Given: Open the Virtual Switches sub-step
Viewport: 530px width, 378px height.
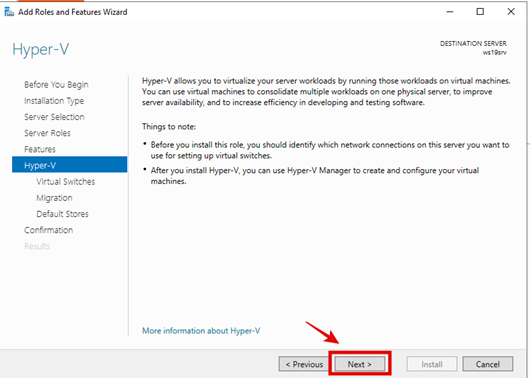Looking at the screenshot, I should click(66, 182).
